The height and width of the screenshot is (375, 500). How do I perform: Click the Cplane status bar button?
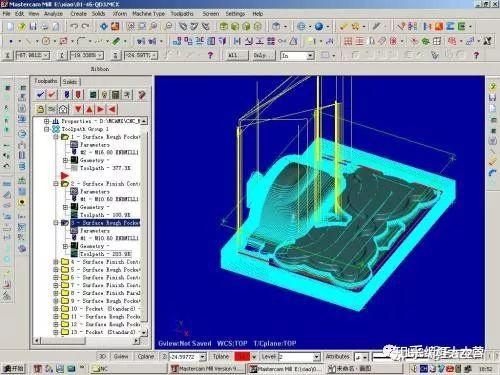coord(146,357)
